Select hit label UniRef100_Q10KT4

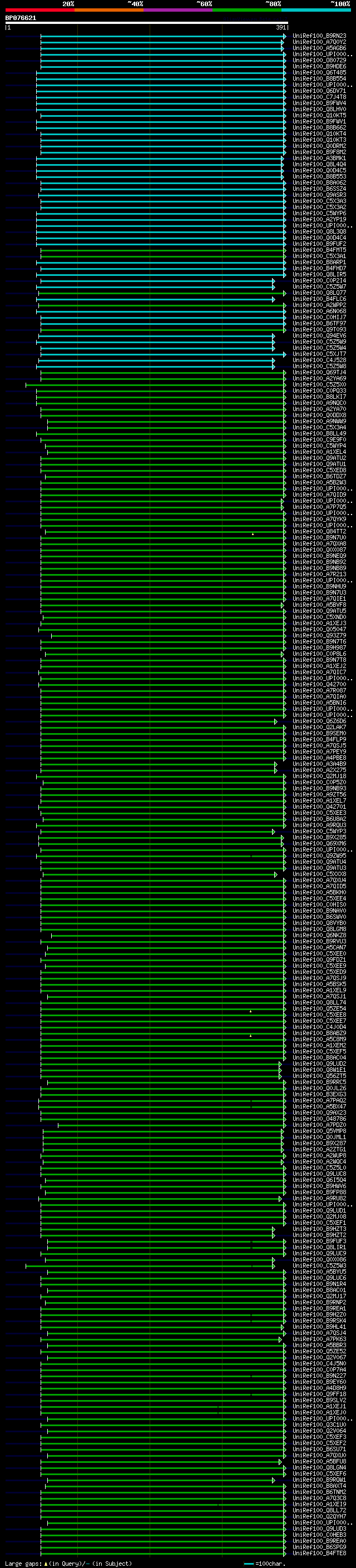[319, 134]
